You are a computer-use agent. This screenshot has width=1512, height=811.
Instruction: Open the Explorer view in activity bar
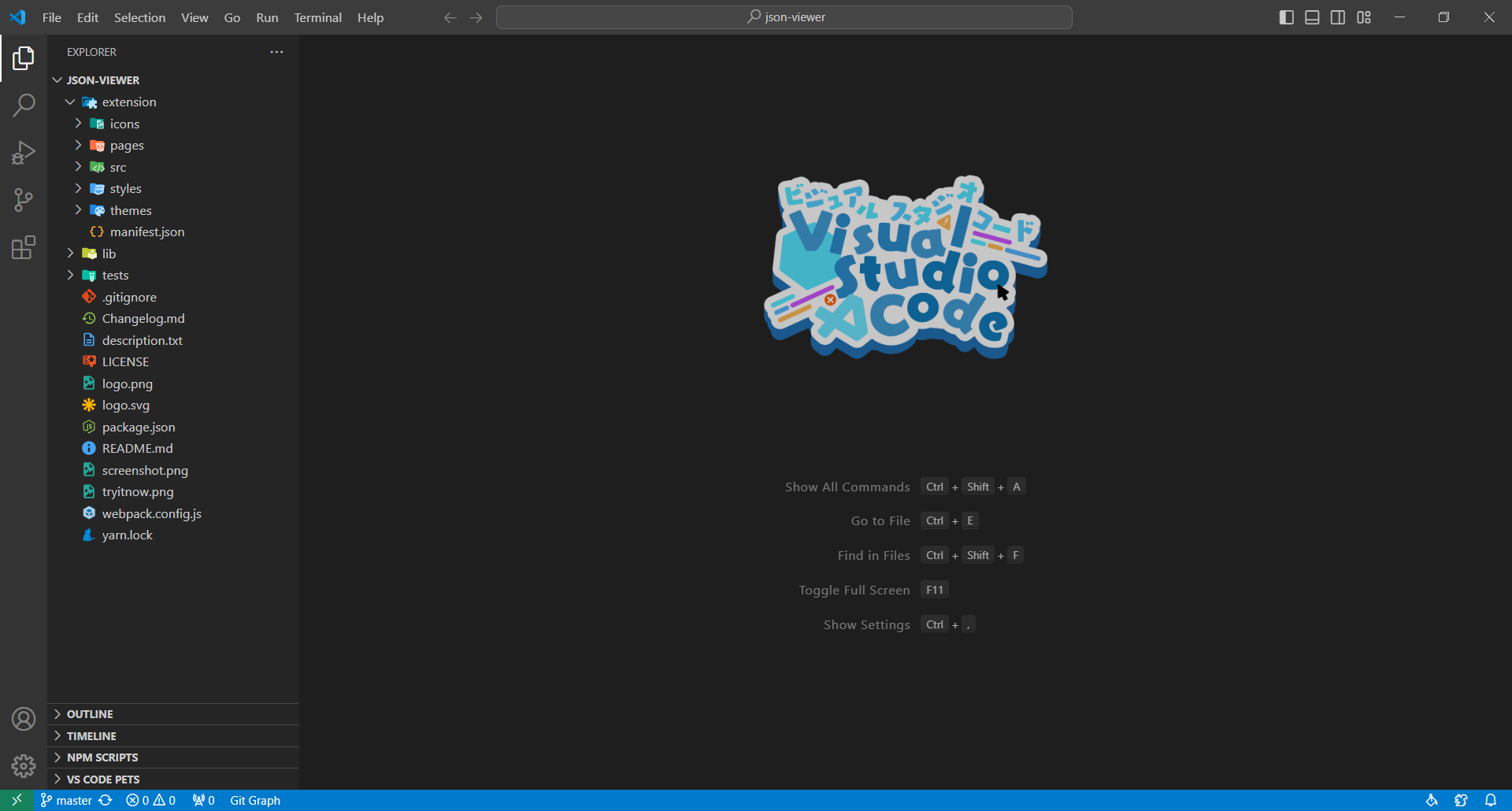click(x=24, y=58)
